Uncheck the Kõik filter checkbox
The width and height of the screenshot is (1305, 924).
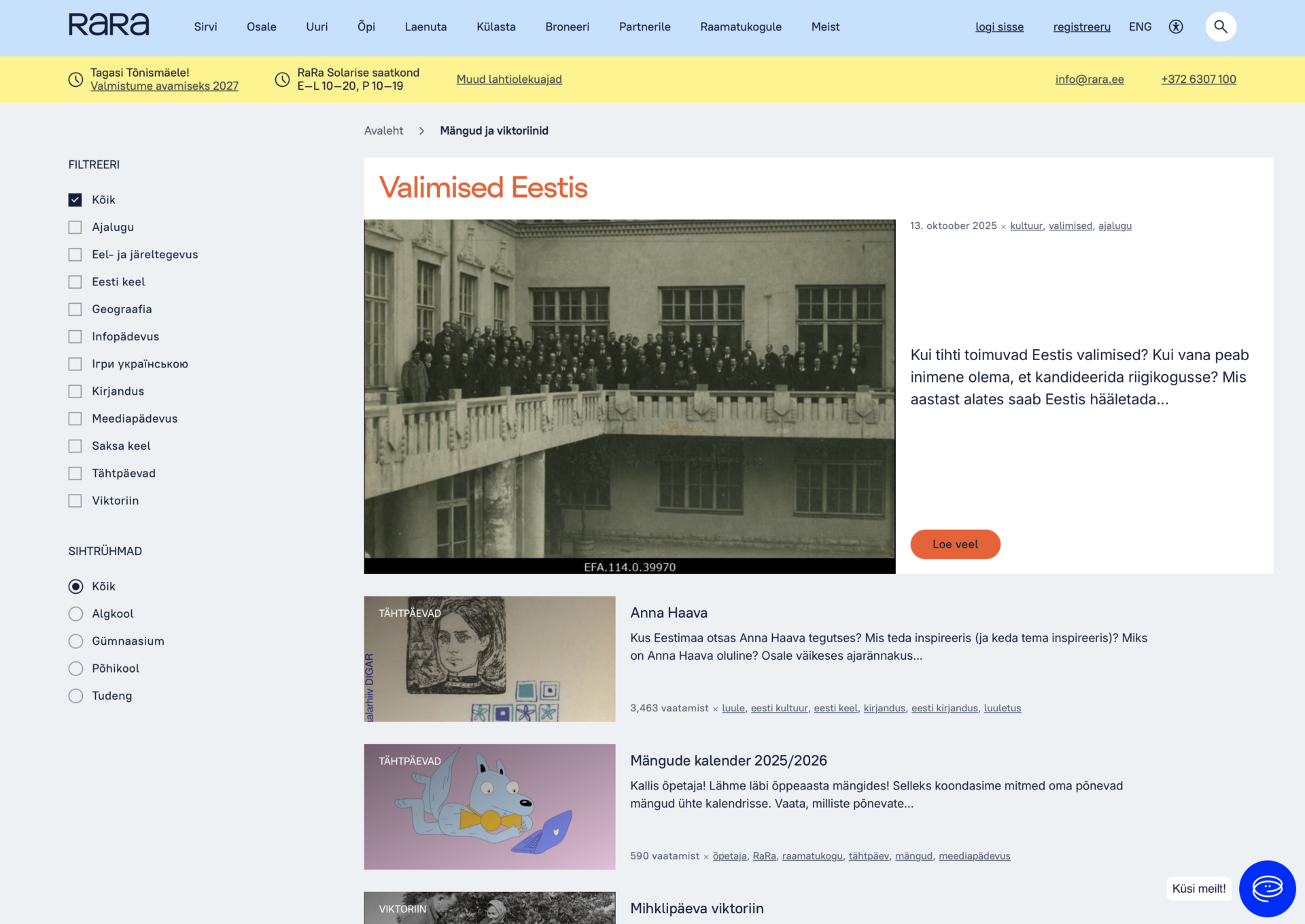(75, 200)
